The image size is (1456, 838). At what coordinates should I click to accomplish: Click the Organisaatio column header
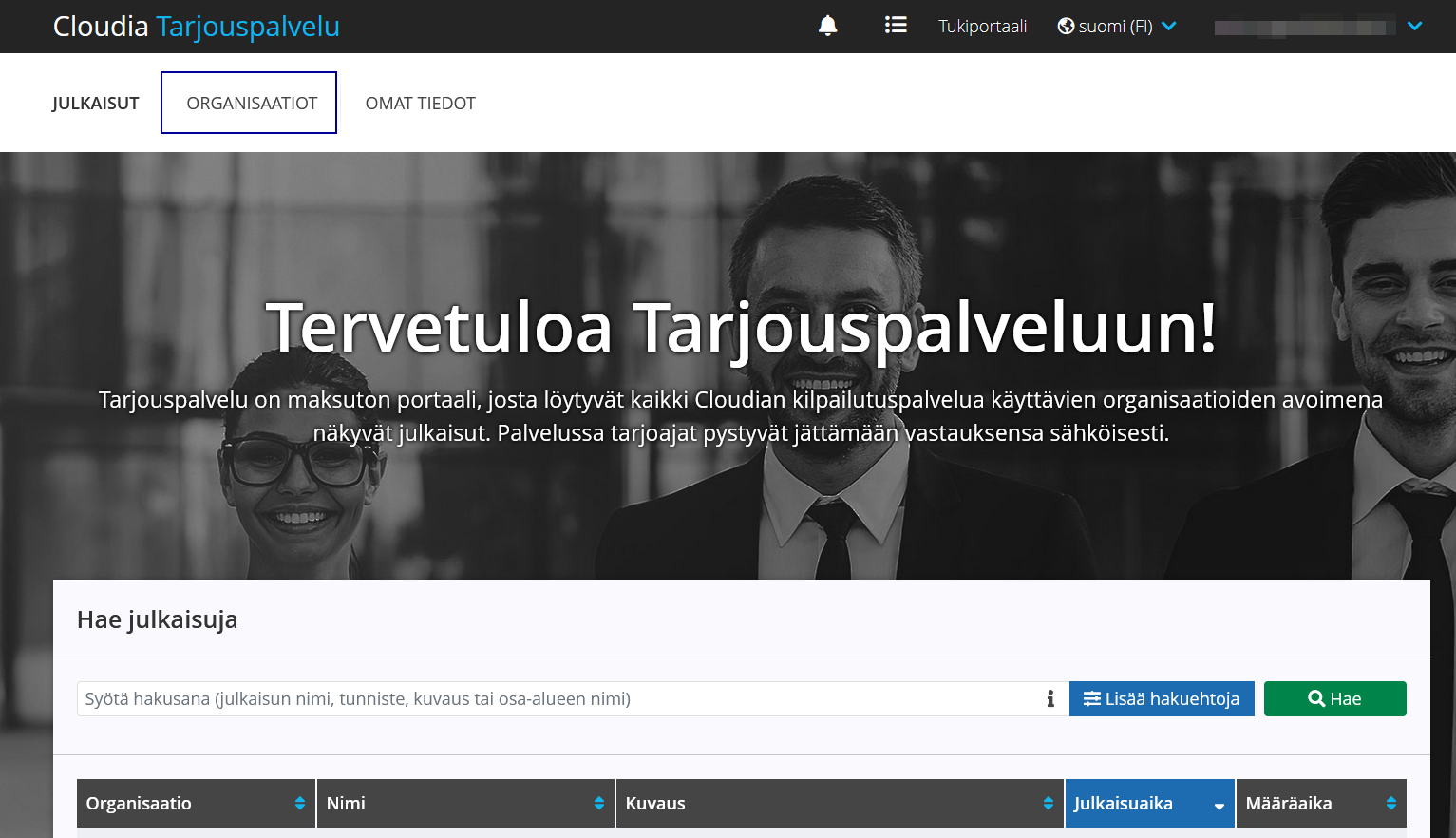(x=196, y=804)
